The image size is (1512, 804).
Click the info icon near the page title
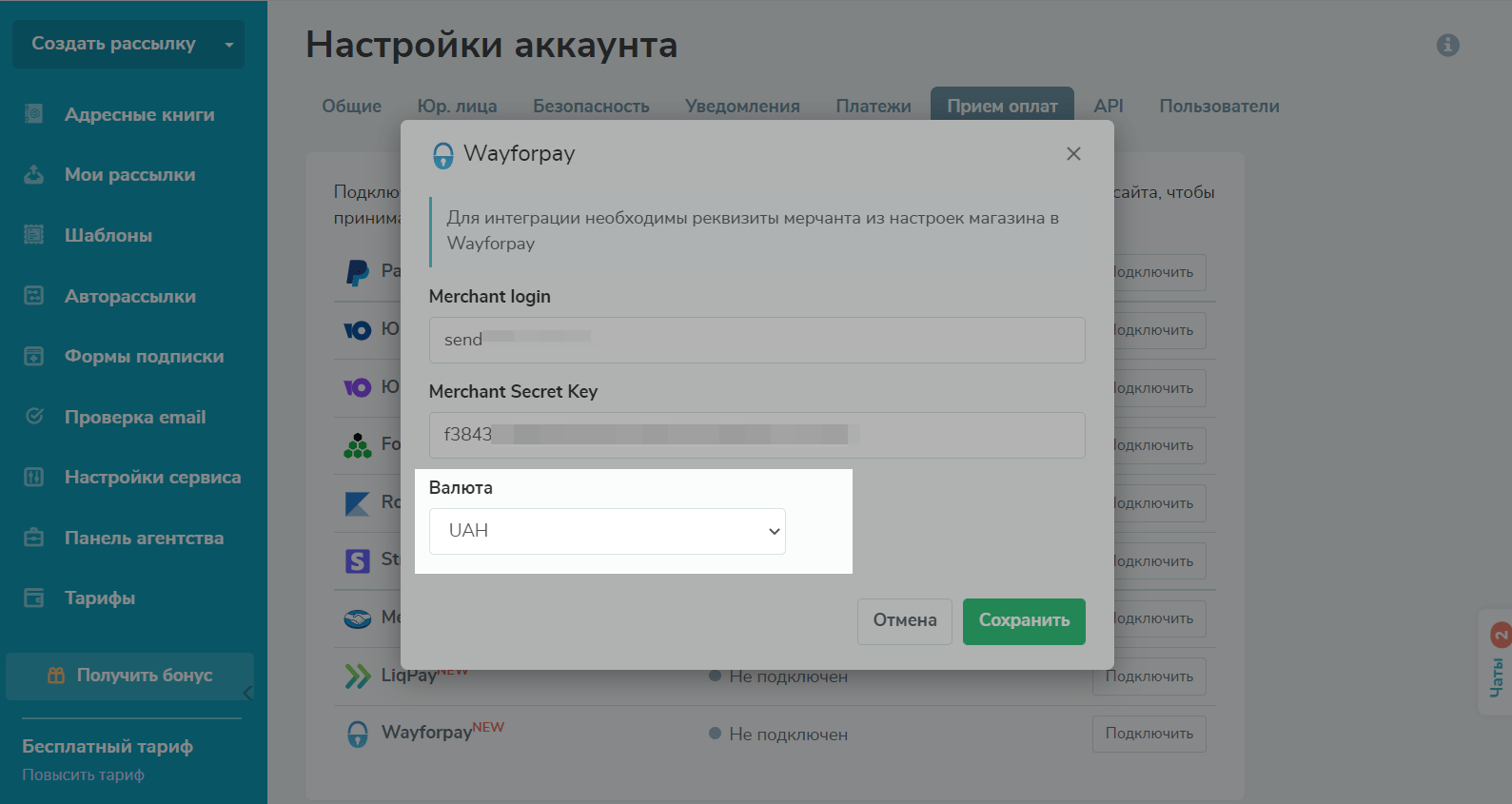pos(1447,45)
